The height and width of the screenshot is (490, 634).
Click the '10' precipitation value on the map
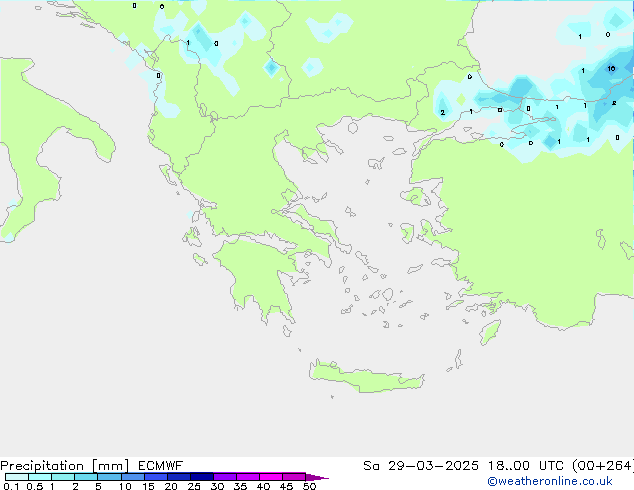(x=611, y=69)
